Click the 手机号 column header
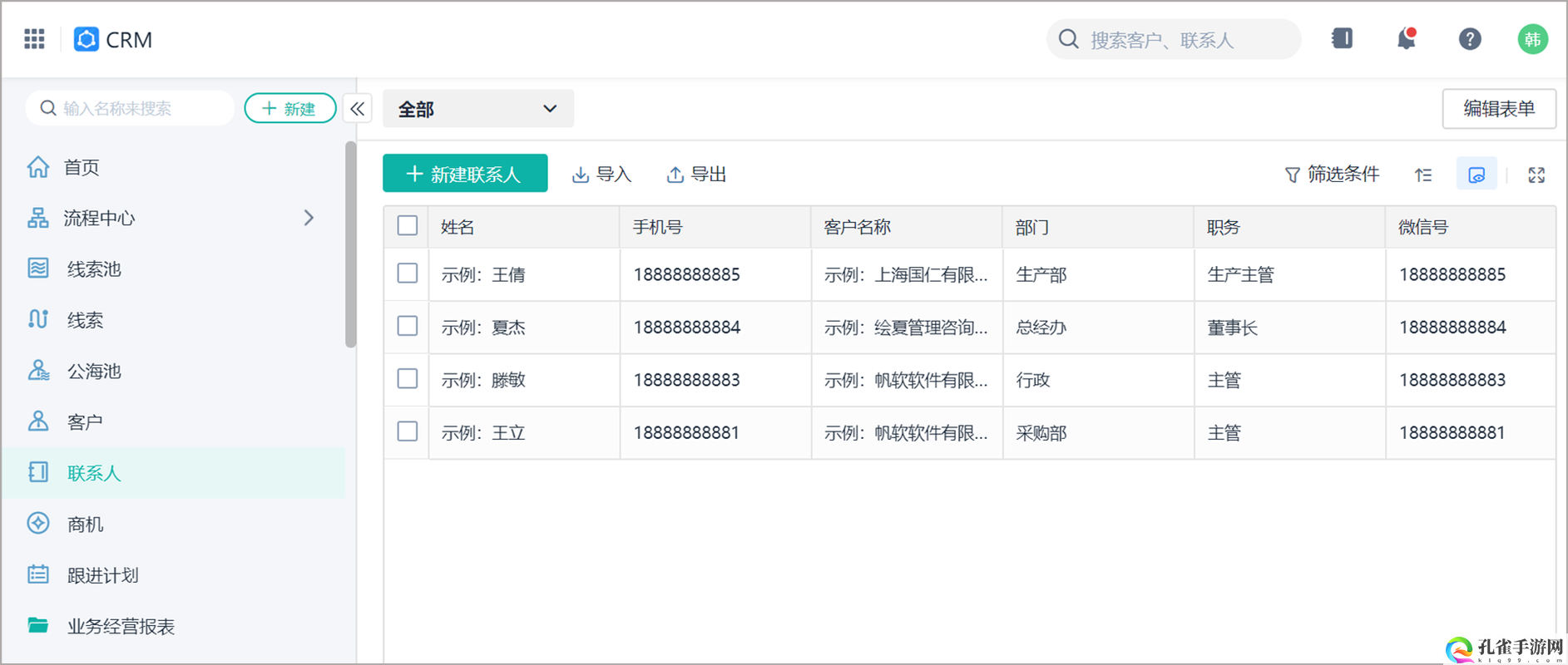Viewport: 1568px width, 665px height. pyautogui.click(x=715, y=227)
